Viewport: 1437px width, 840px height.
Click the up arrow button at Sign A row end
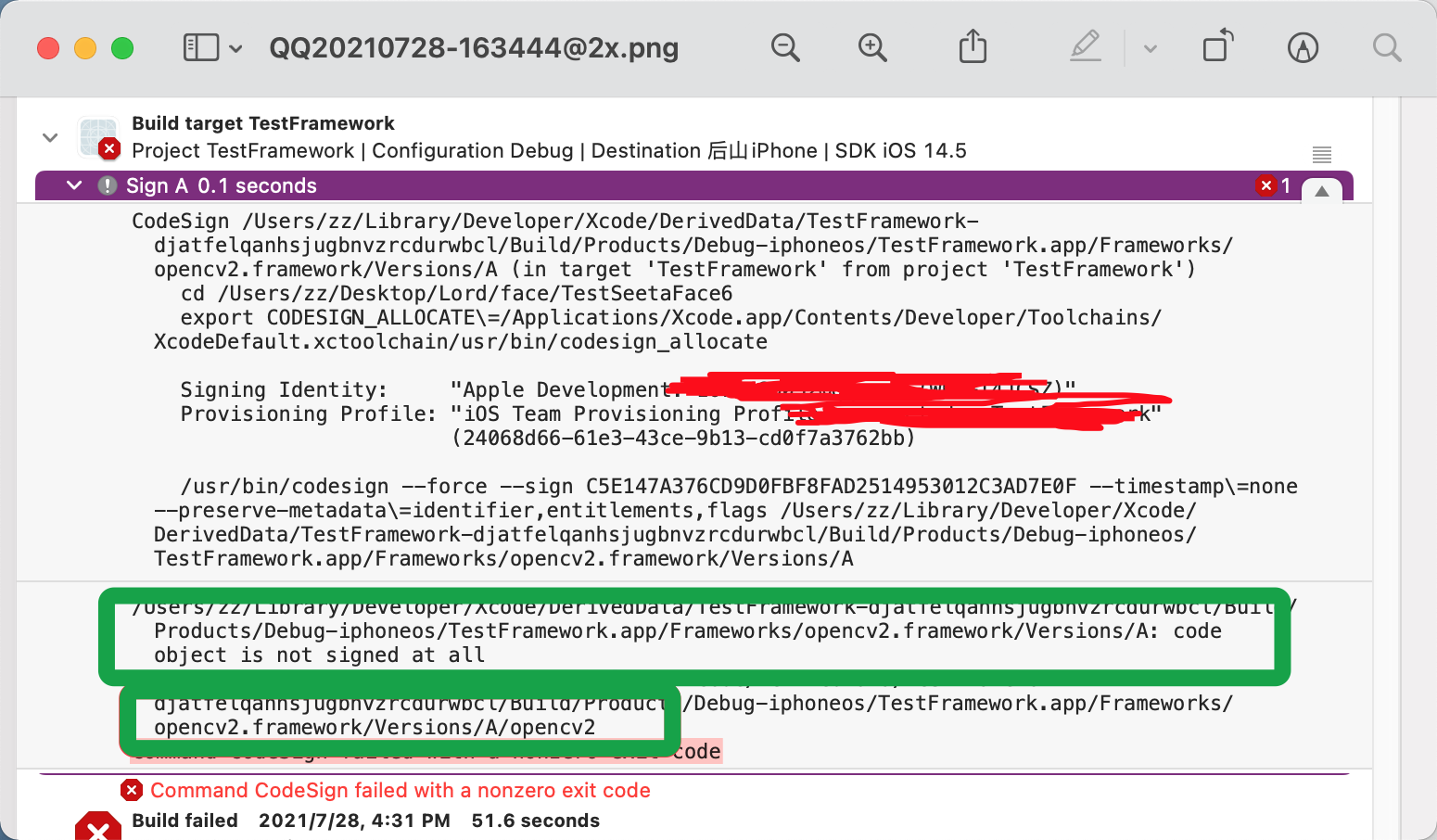pyautogui.click(x=1322, y=191)
